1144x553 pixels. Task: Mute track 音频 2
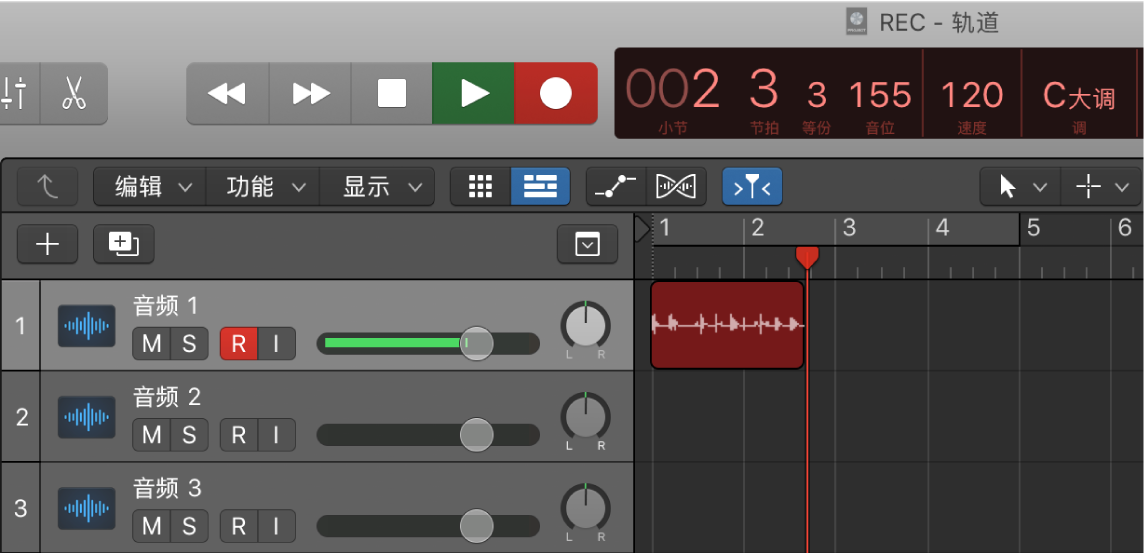tap(152, 435)
